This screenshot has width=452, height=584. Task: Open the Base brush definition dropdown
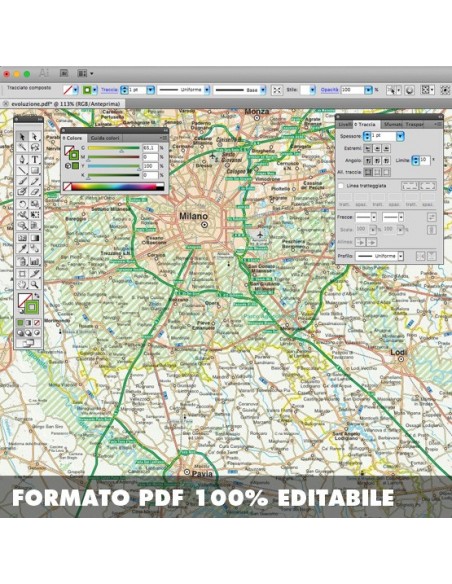pyautogui.click(x=263, y=90)
